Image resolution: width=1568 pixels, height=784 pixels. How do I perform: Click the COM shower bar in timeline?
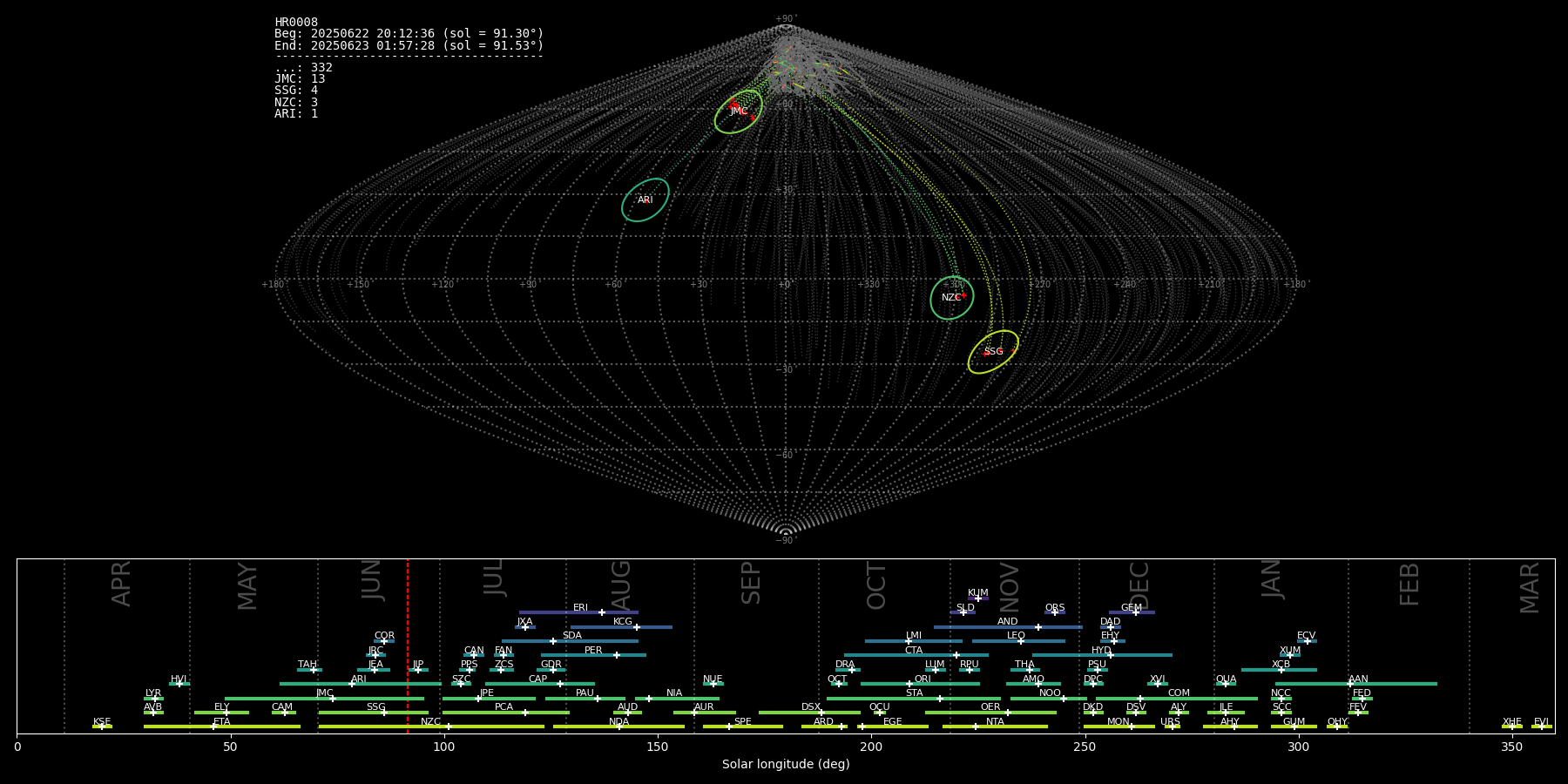pyautogui.click(x=1177, y=698)
